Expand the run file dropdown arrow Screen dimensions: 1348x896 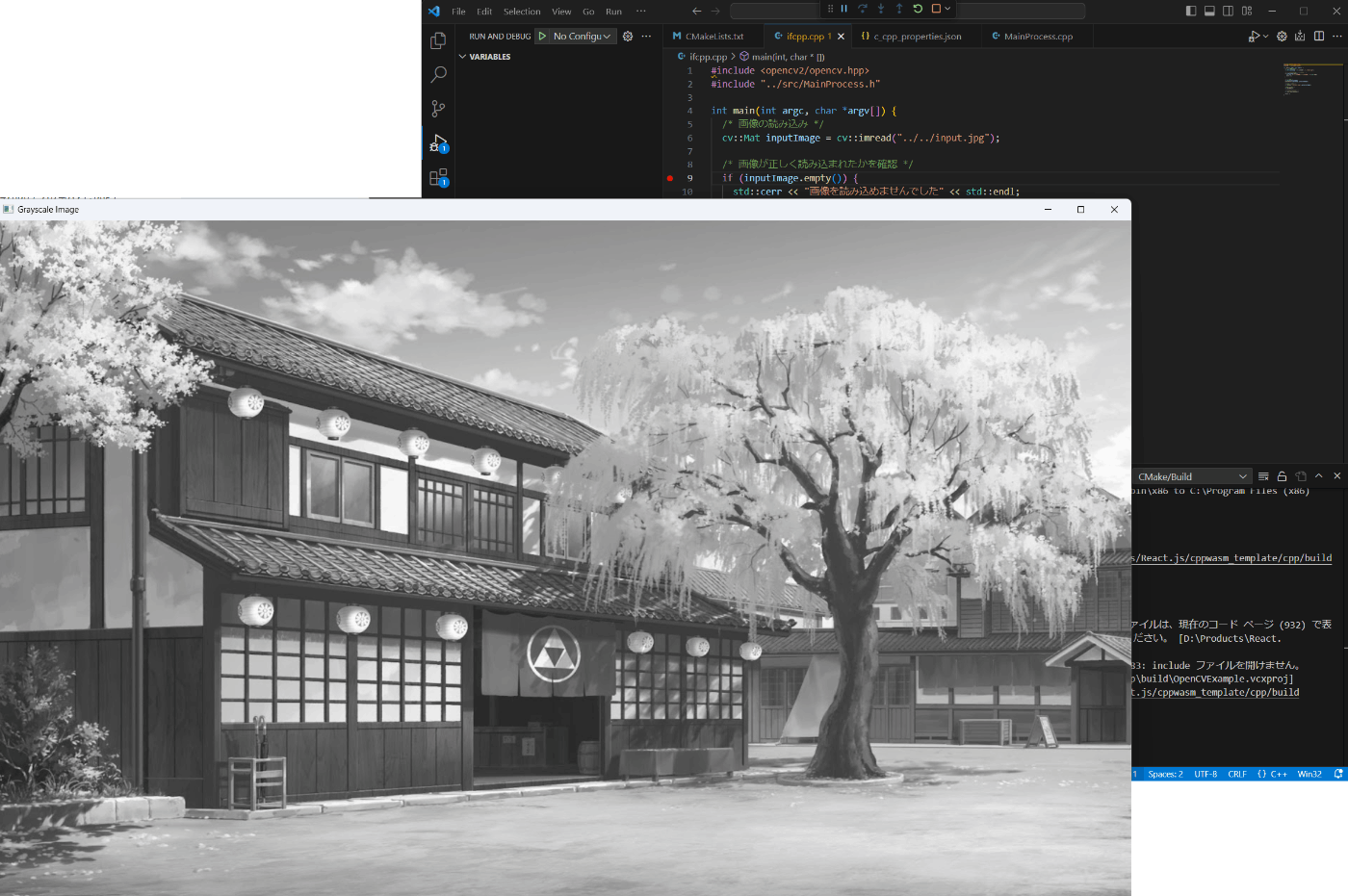pyautogui.click(x=1265, y=37)
